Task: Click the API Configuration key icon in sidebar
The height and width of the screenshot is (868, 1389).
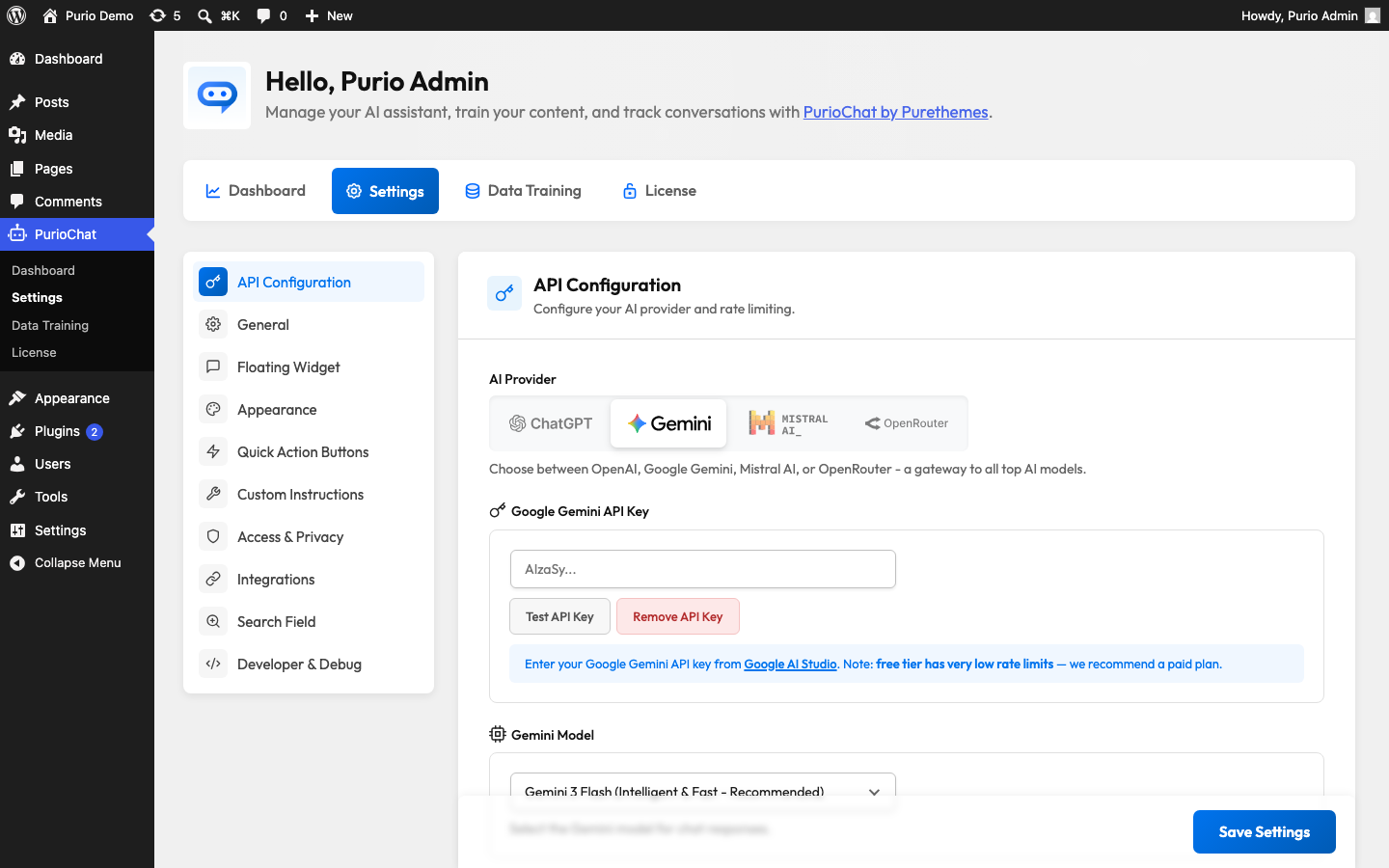Action: click(213, 282)
